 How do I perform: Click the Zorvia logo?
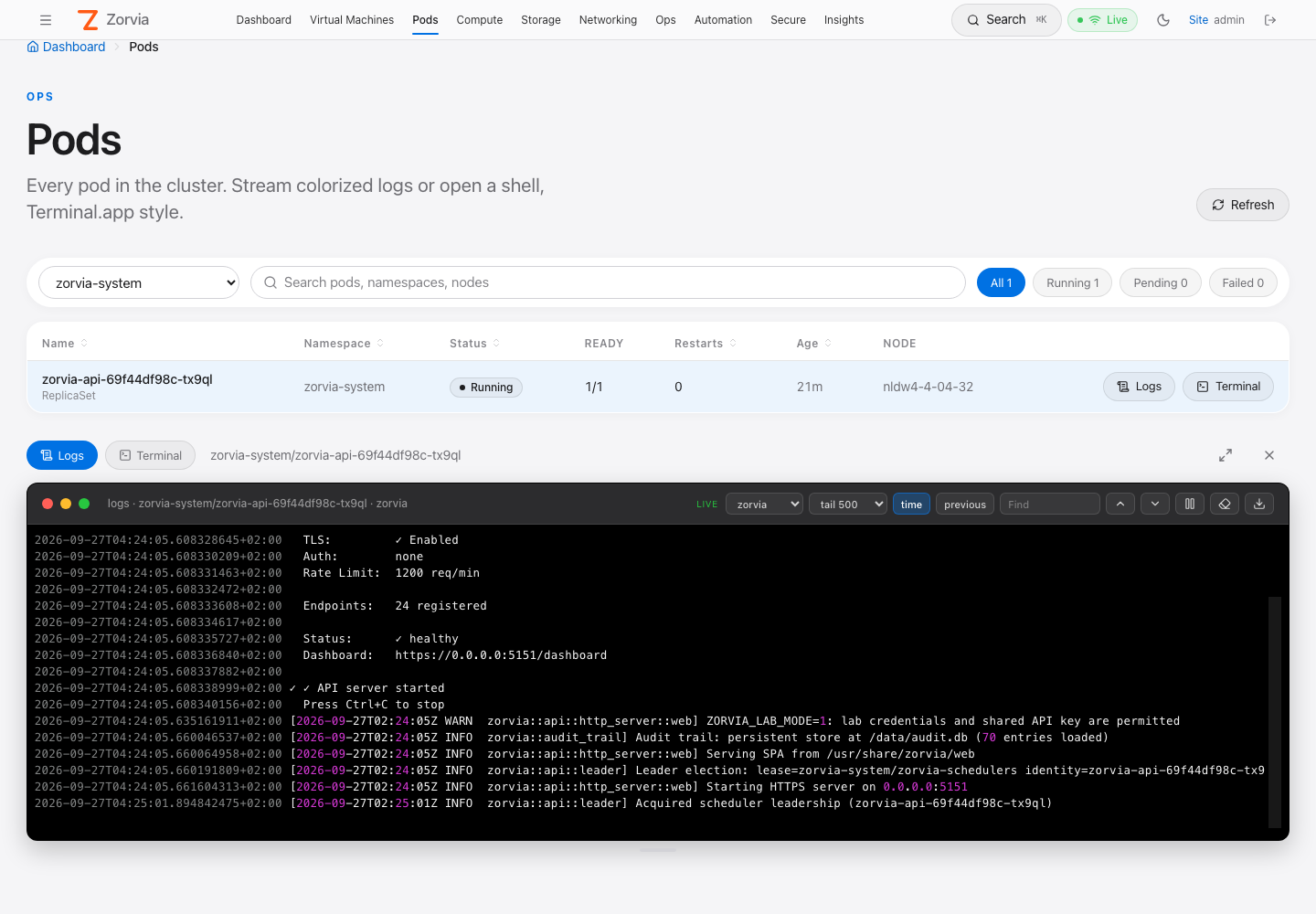tap(113, 20)
